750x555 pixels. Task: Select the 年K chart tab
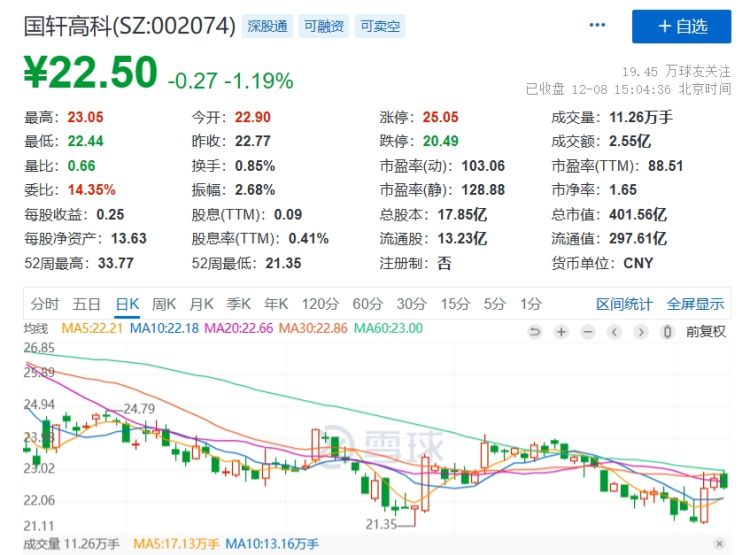click(276, 304)
